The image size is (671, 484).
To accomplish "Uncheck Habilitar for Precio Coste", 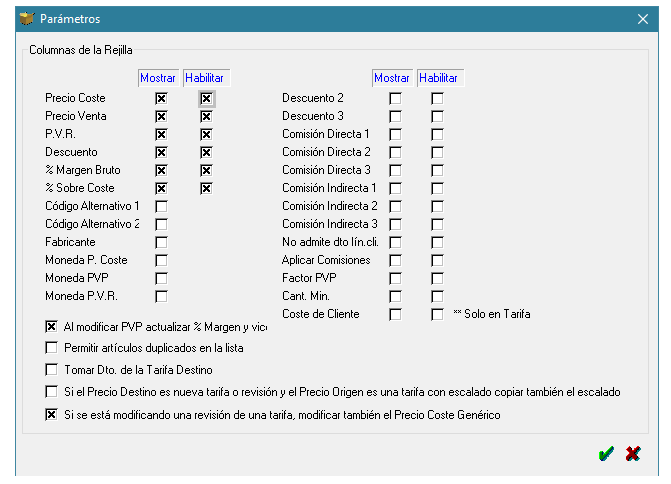I will [x=207, y=98].
